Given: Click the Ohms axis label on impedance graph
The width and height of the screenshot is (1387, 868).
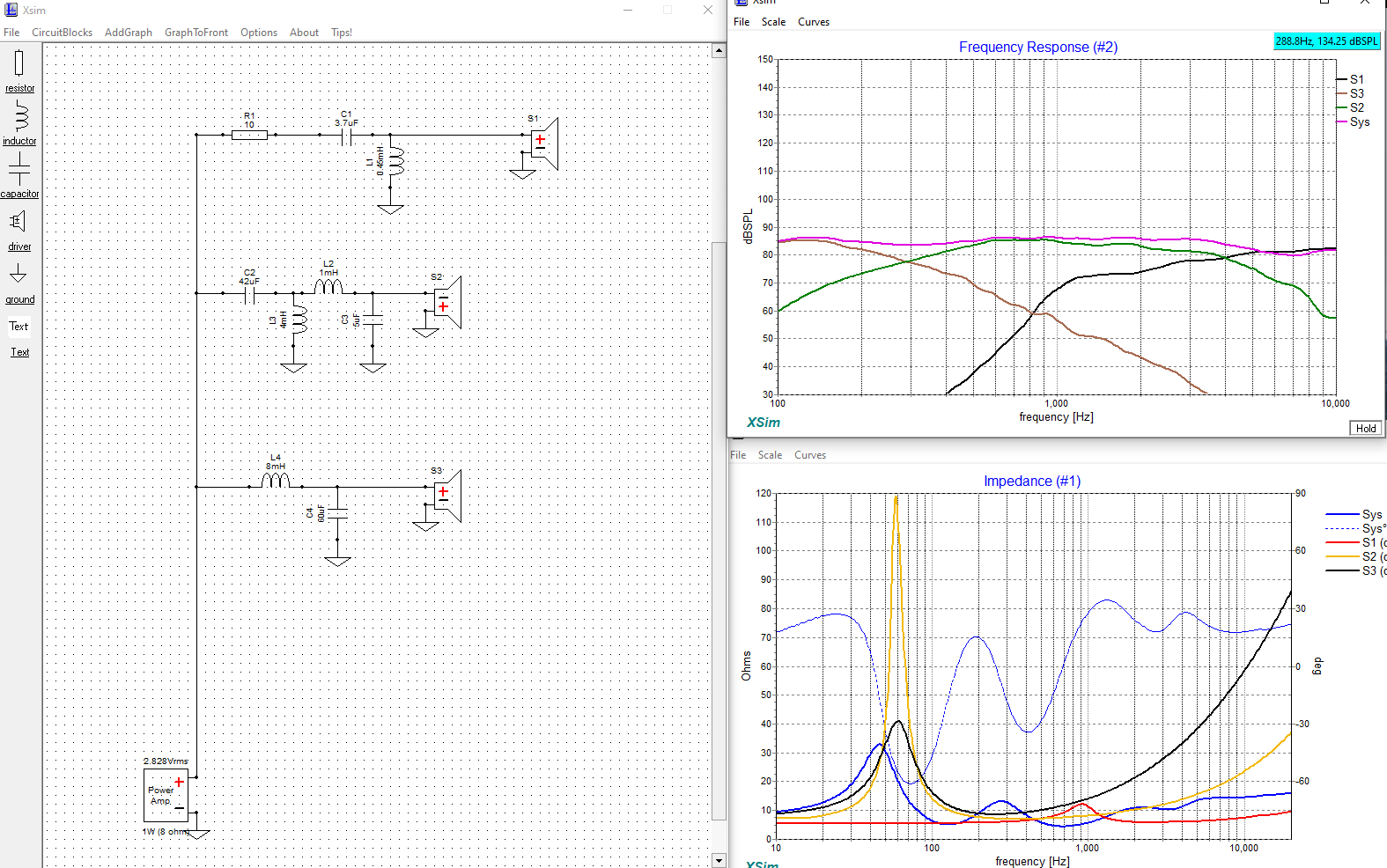Looking at the screenshot, I should (746, 666).
